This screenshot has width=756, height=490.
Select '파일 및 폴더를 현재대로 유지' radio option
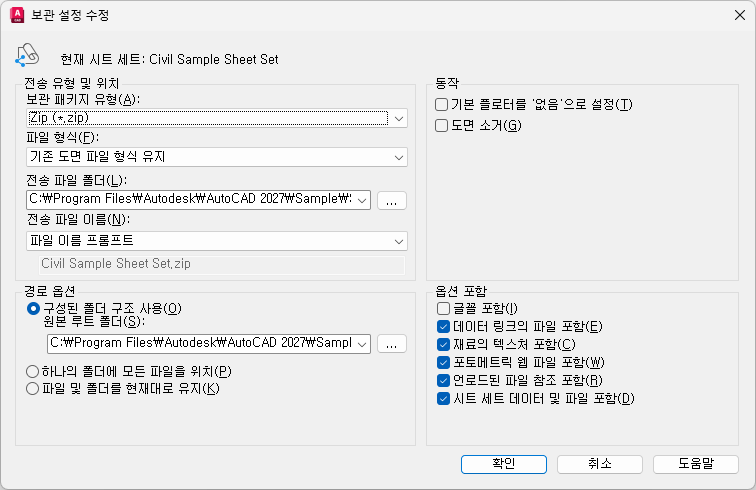pyautogui.click(x=33, y=388)
